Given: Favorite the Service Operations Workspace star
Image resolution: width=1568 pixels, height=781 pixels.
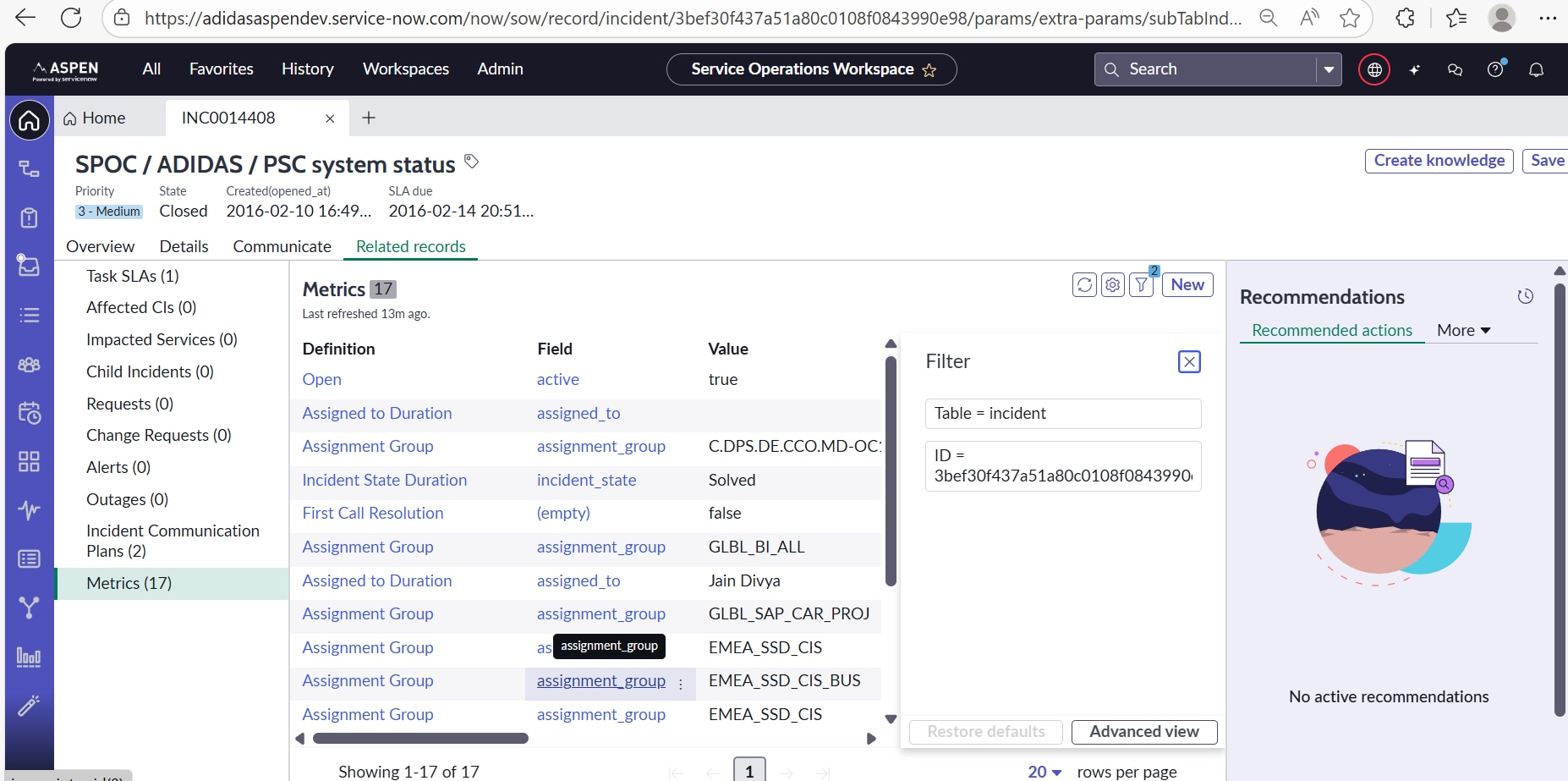Looking at the screenshot, I should coord(929,70).
